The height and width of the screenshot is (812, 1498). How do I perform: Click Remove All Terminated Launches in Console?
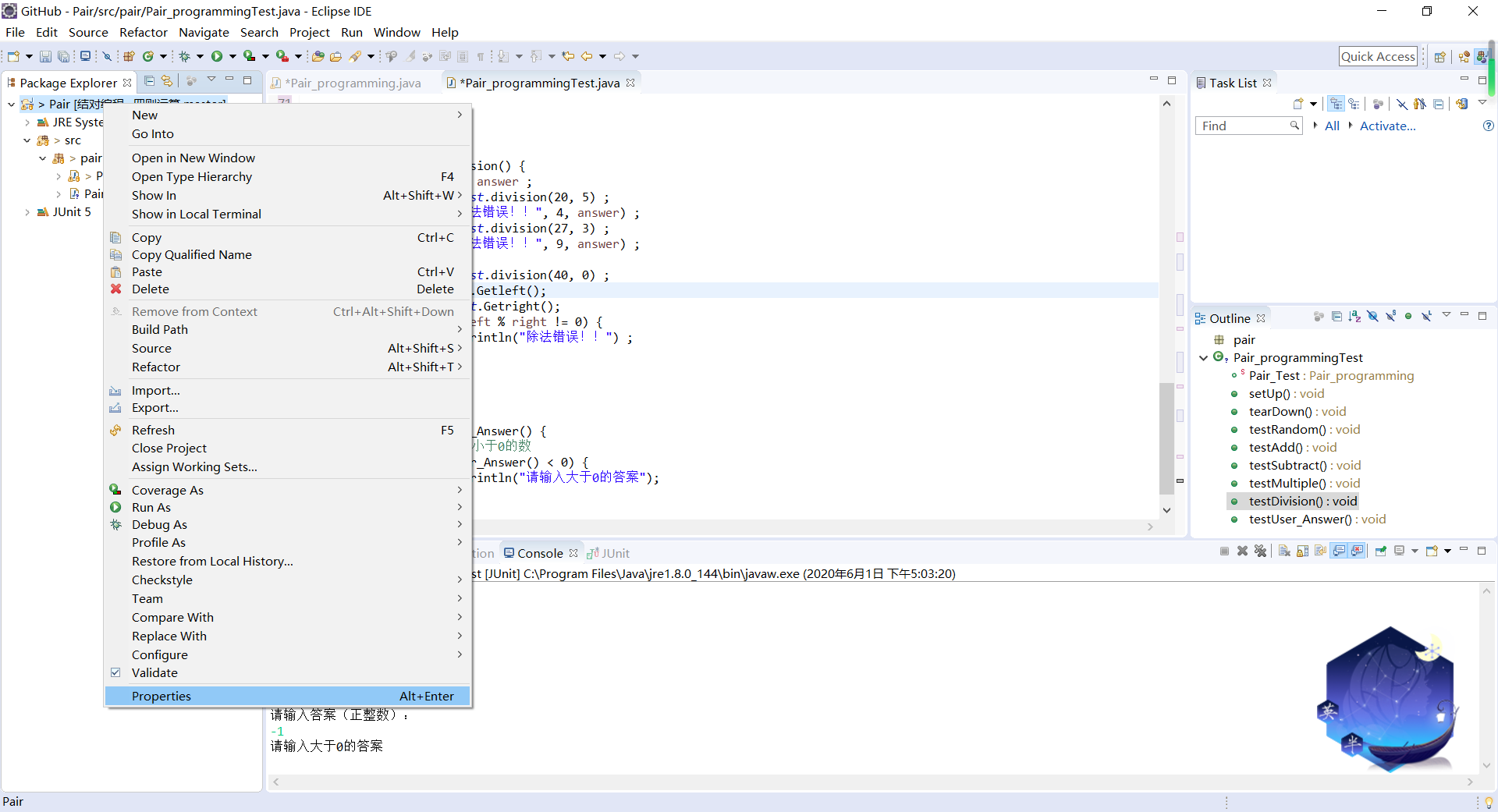click(1260, 551)
